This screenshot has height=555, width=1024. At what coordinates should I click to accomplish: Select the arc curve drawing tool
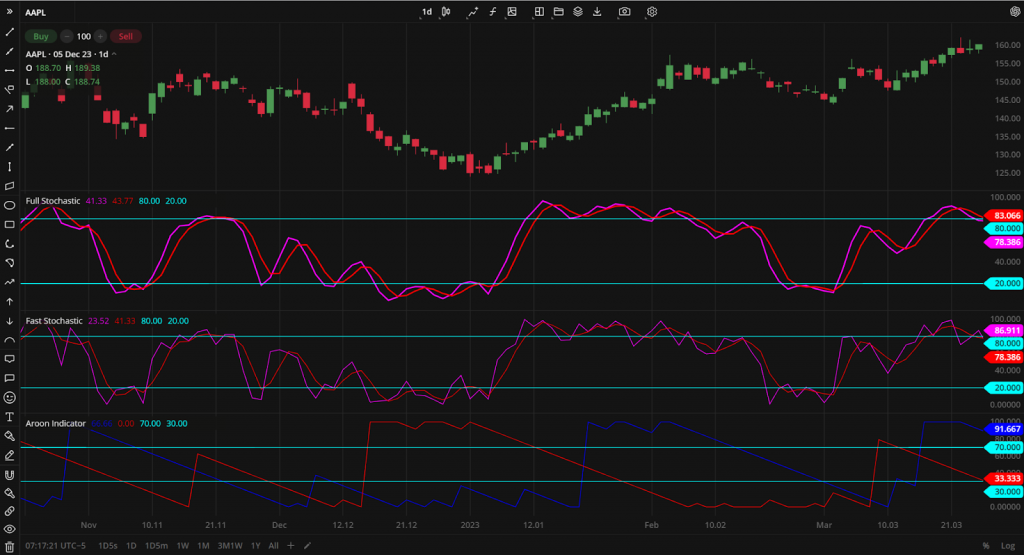[9, 340]
